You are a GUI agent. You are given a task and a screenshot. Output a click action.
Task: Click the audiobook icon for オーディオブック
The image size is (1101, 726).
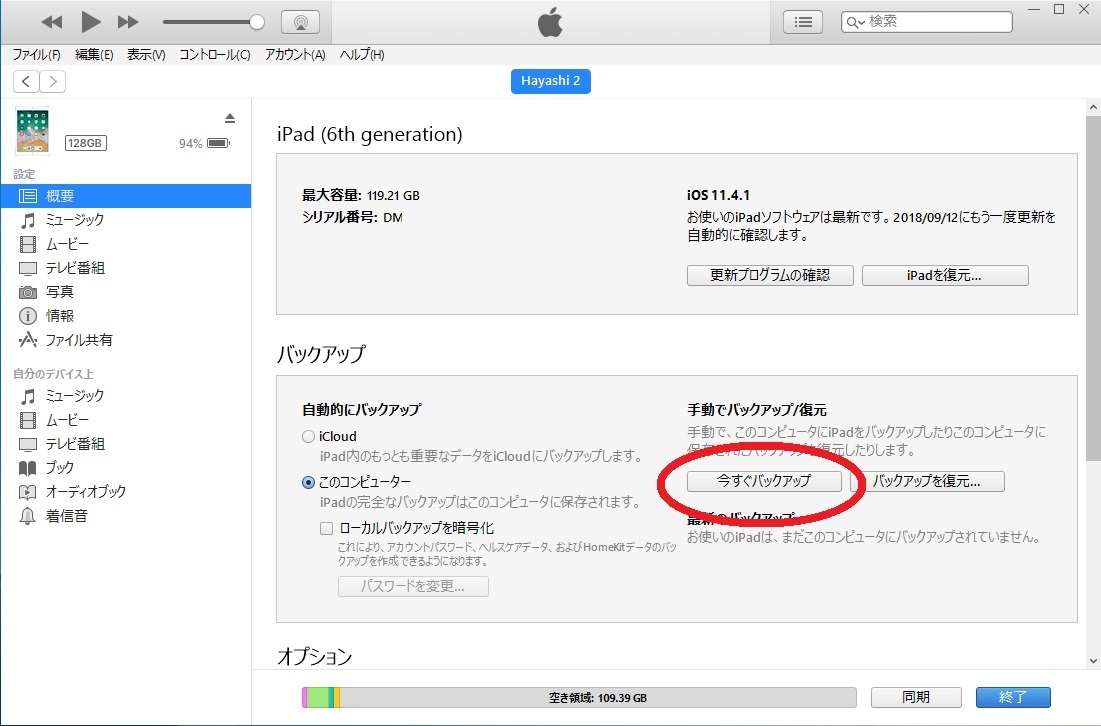[x=27, y=492]
